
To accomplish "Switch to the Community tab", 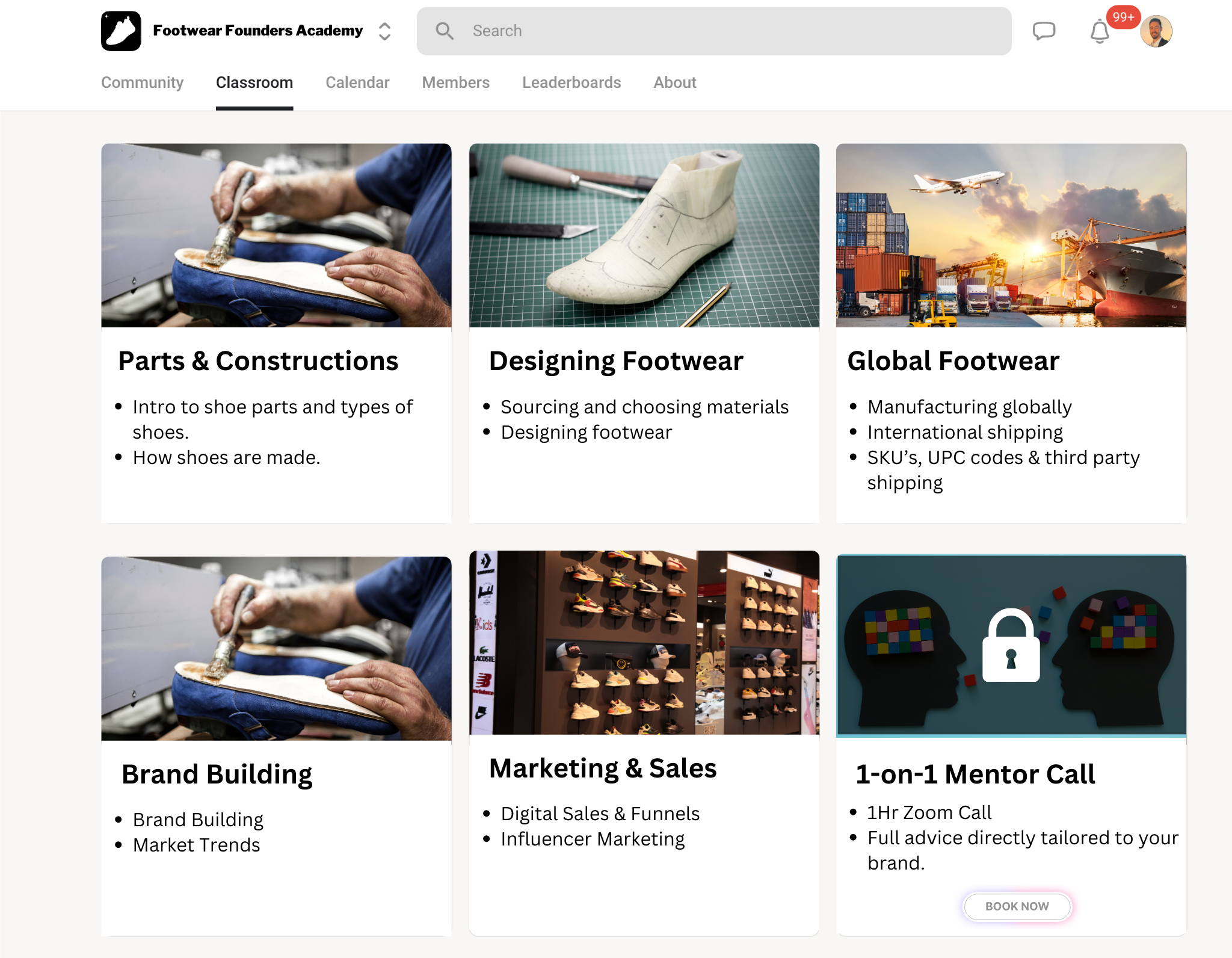I will (143, 82).
